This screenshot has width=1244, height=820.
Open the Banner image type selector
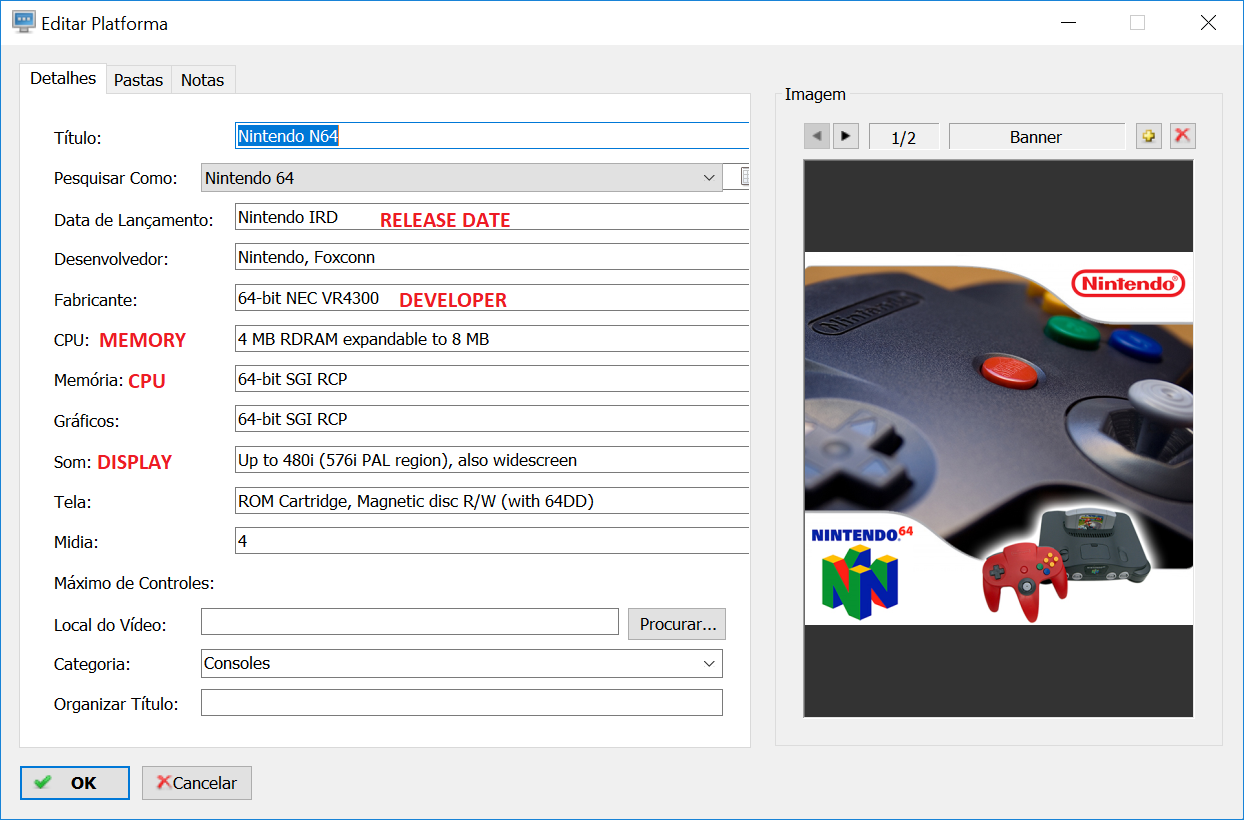1036,137
